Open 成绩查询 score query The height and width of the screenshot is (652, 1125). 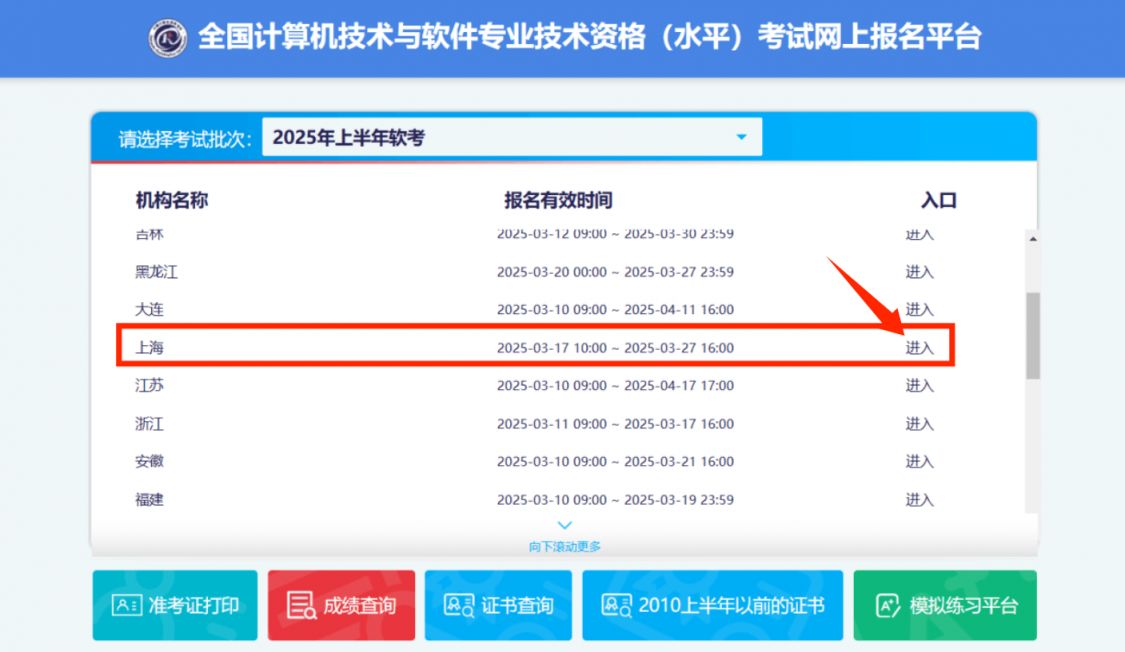tap(341, 605)
